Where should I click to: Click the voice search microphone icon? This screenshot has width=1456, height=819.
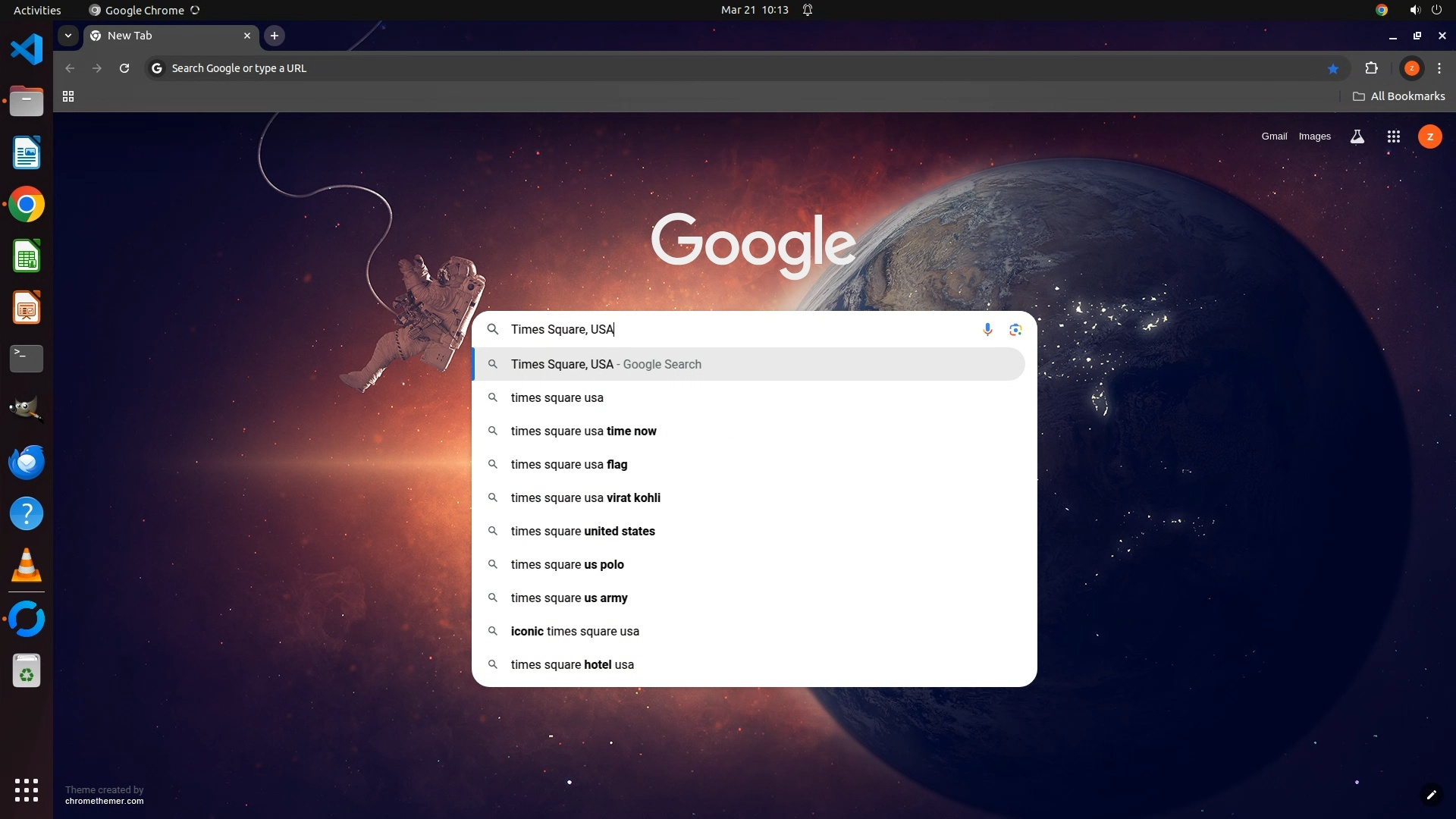(x=987, y=329)
